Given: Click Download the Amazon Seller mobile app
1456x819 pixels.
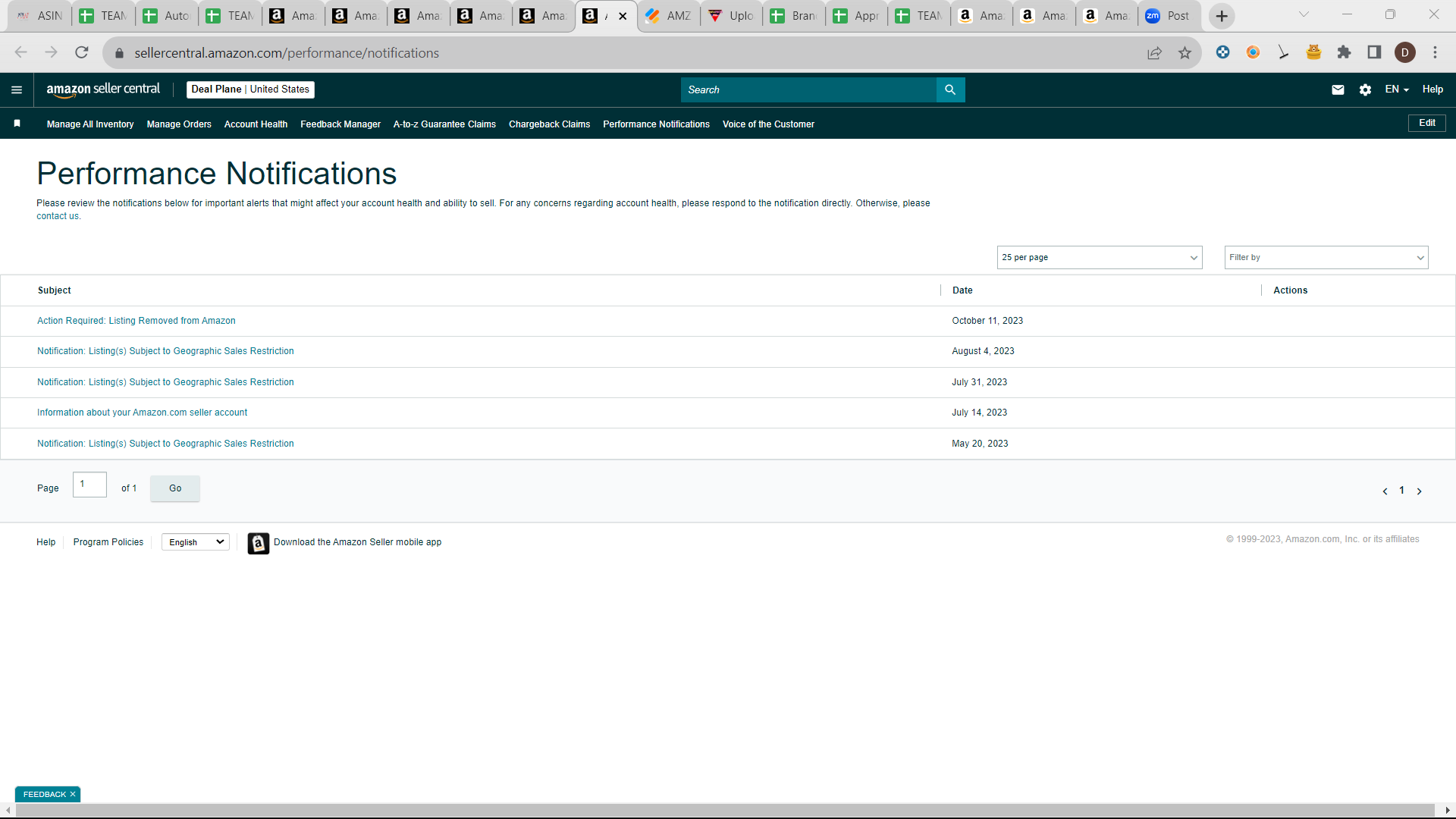Looking at the screenshot, I should 357,542.
